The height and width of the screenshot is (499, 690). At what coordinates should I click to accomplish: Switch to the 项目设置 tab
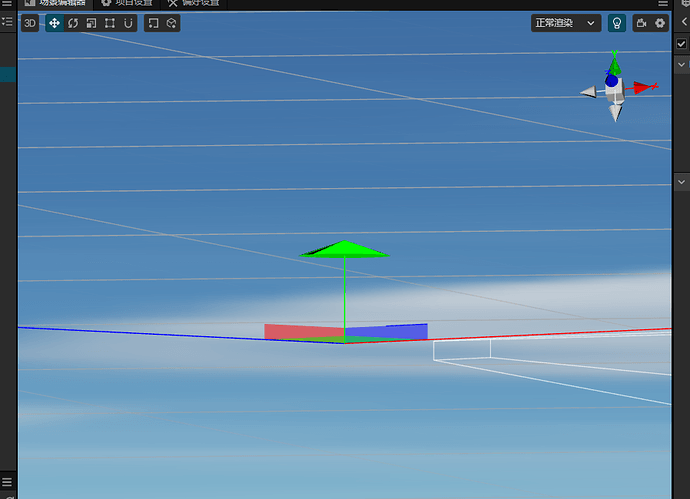point(127,3)
